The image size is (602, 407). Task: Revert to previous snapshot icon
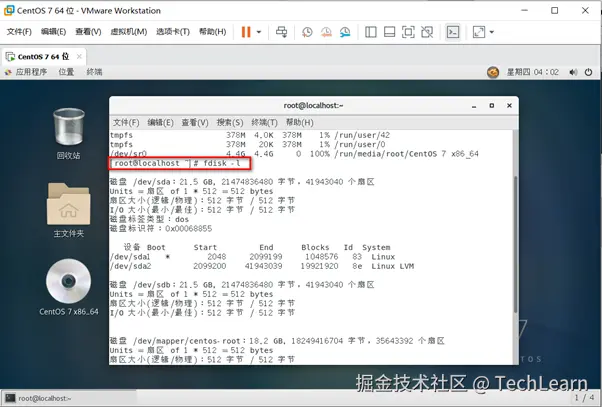coord(326,32)
